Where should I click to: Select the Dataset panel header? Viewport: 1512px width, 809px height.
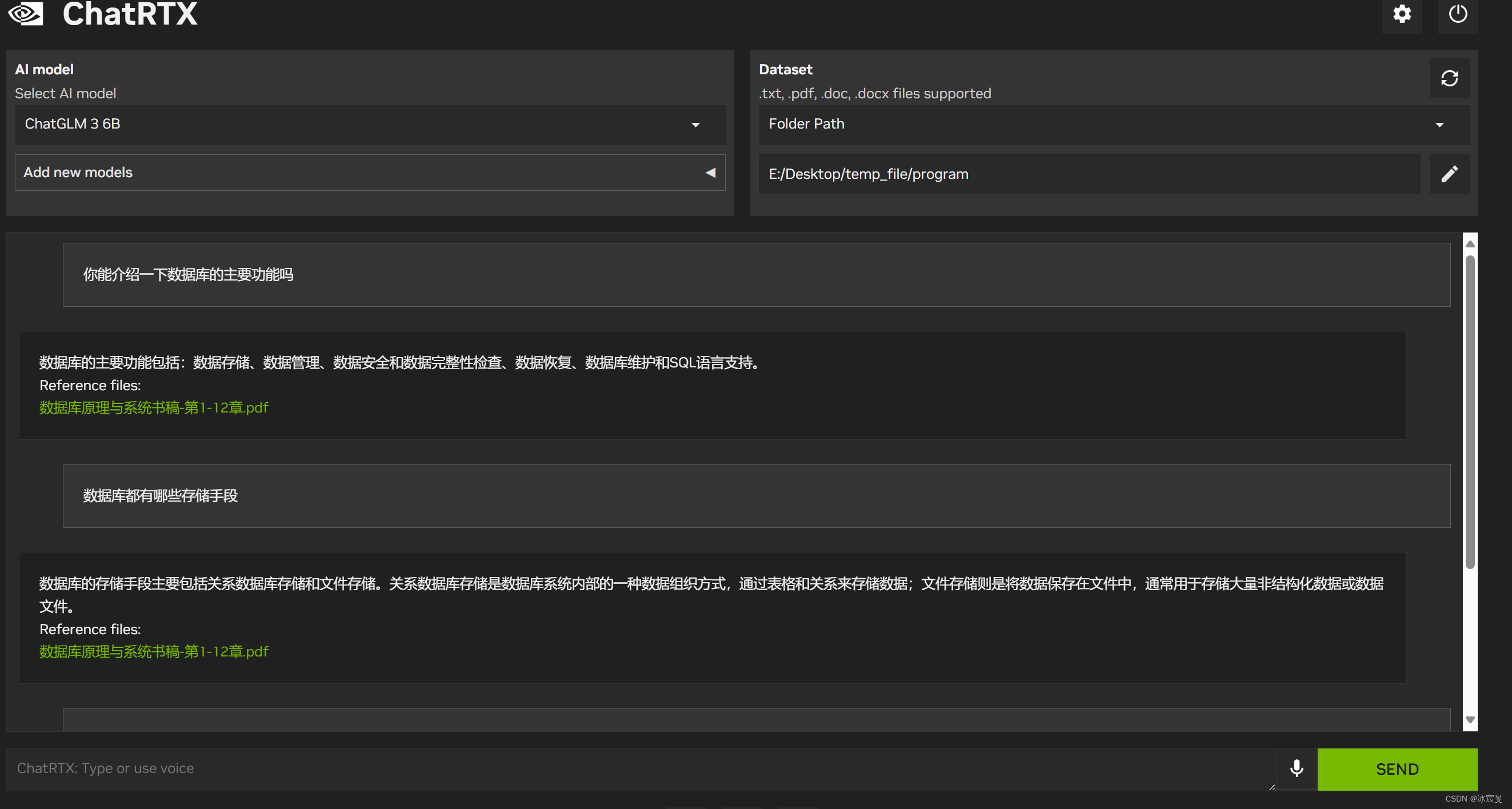pyautogui.click(x=785, y=69)
